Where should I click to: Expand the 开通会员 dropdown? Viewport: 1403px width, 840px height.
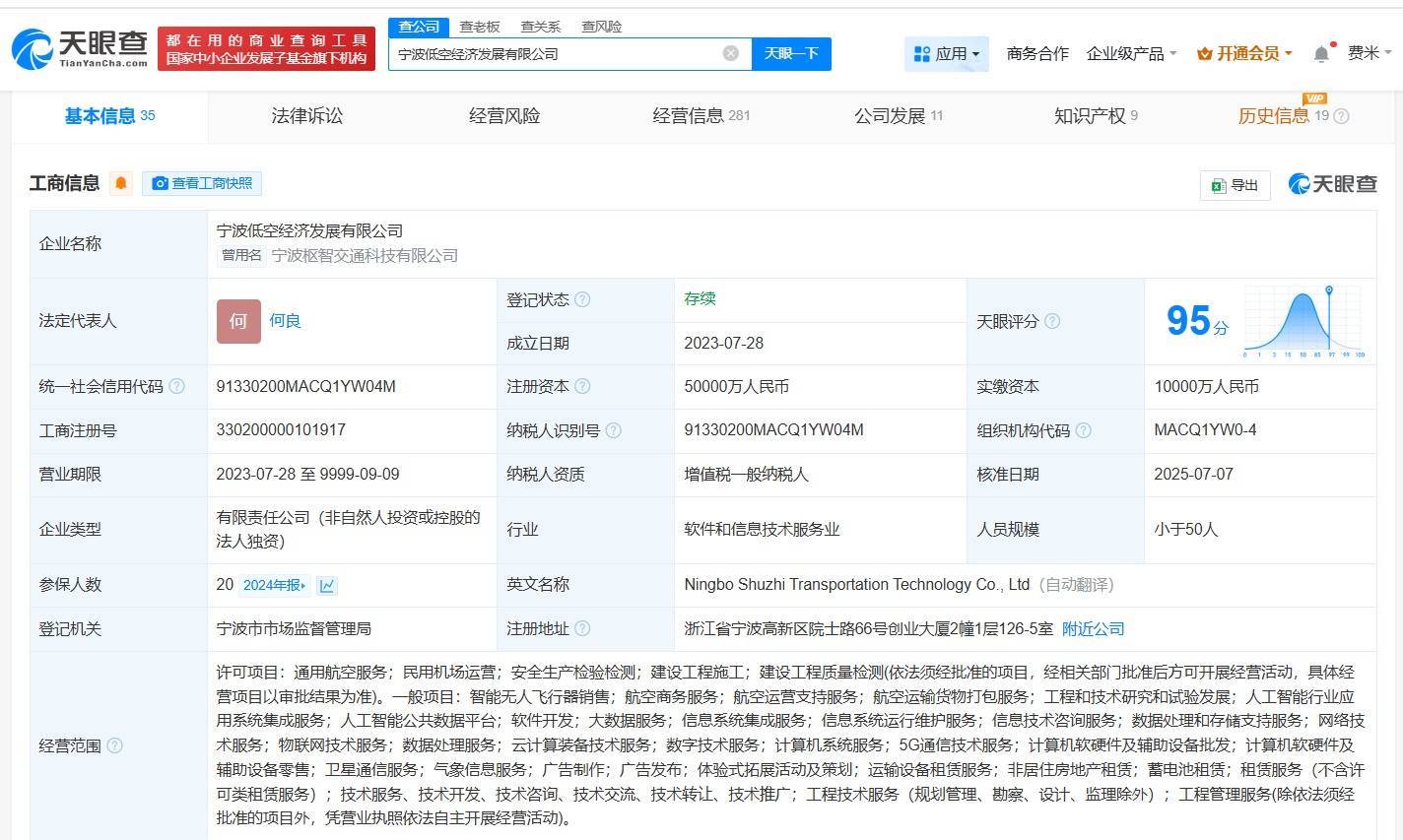[1244, 54]
